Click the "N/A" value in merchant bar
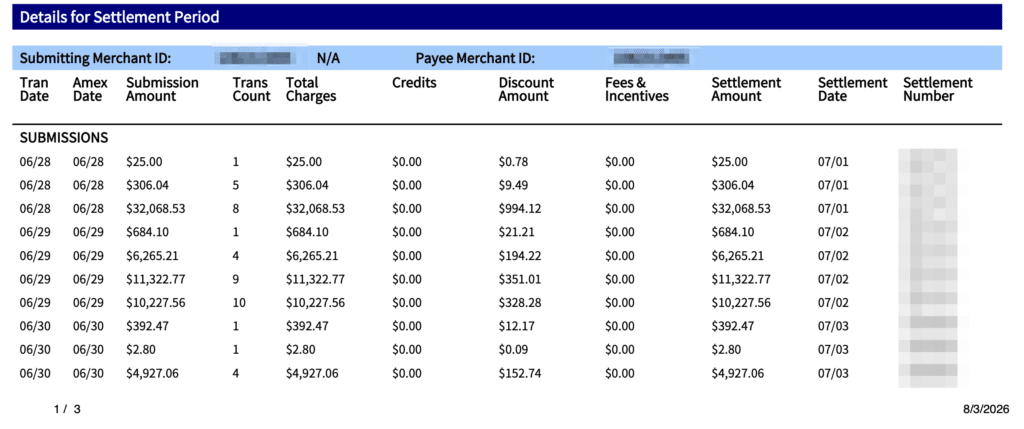 point(328,58)
